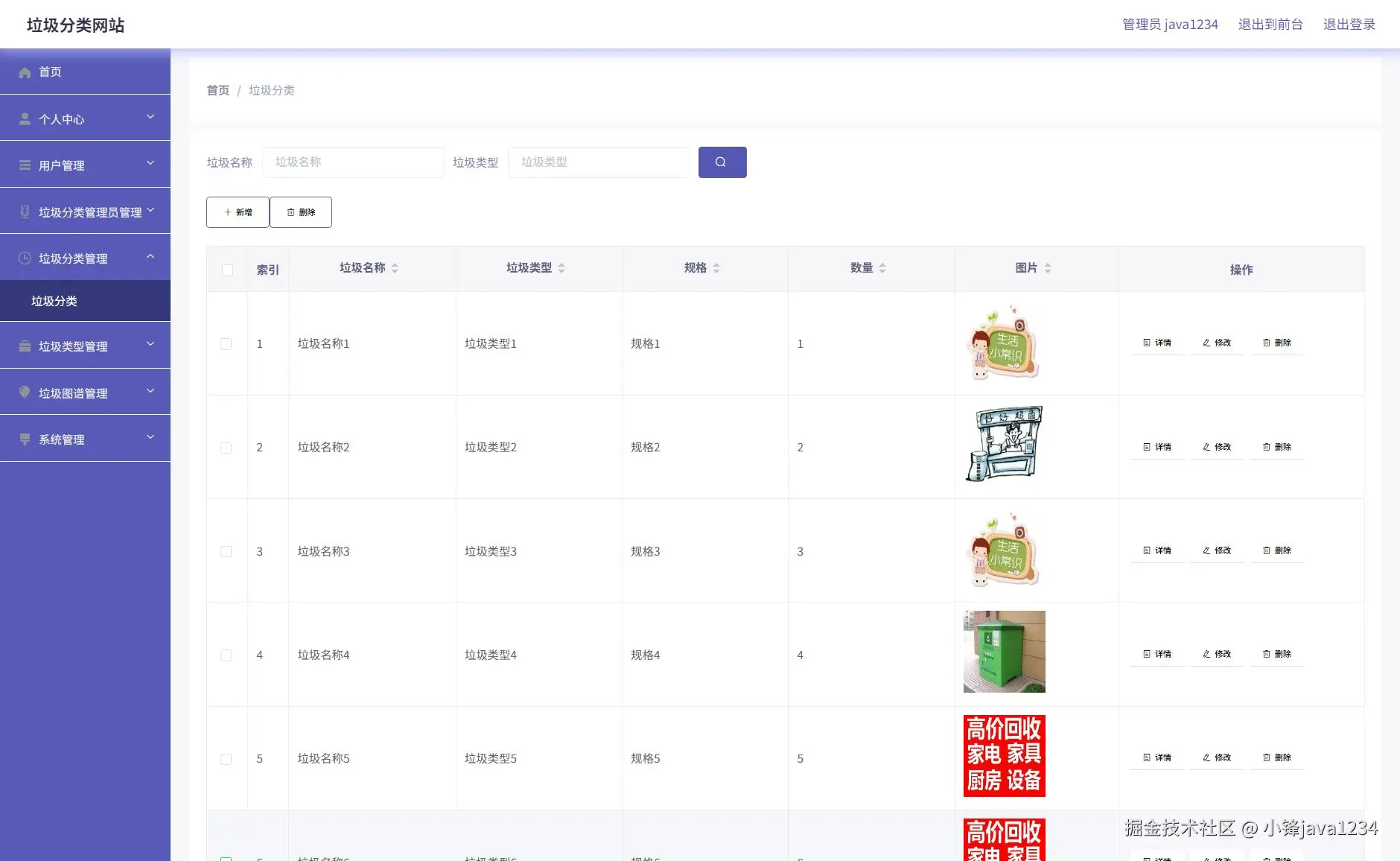Image resolution: width=1400 pixels, height=861 pixels.
Task: Click 删除 for row 垃圾名称2
Action: [1277, 448]
